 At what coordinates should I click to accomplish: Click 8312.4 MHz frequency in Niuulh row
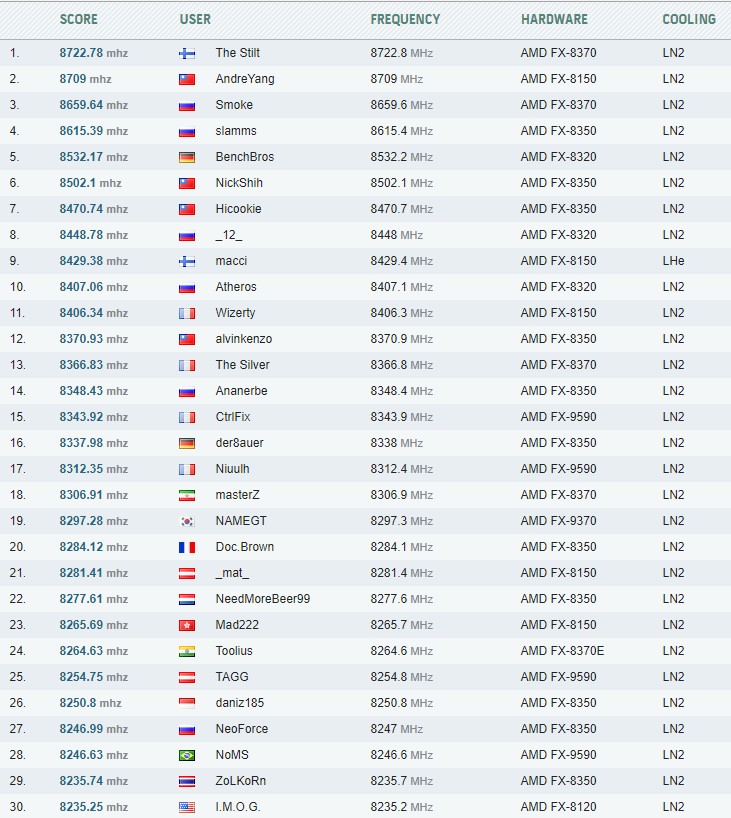402,469
